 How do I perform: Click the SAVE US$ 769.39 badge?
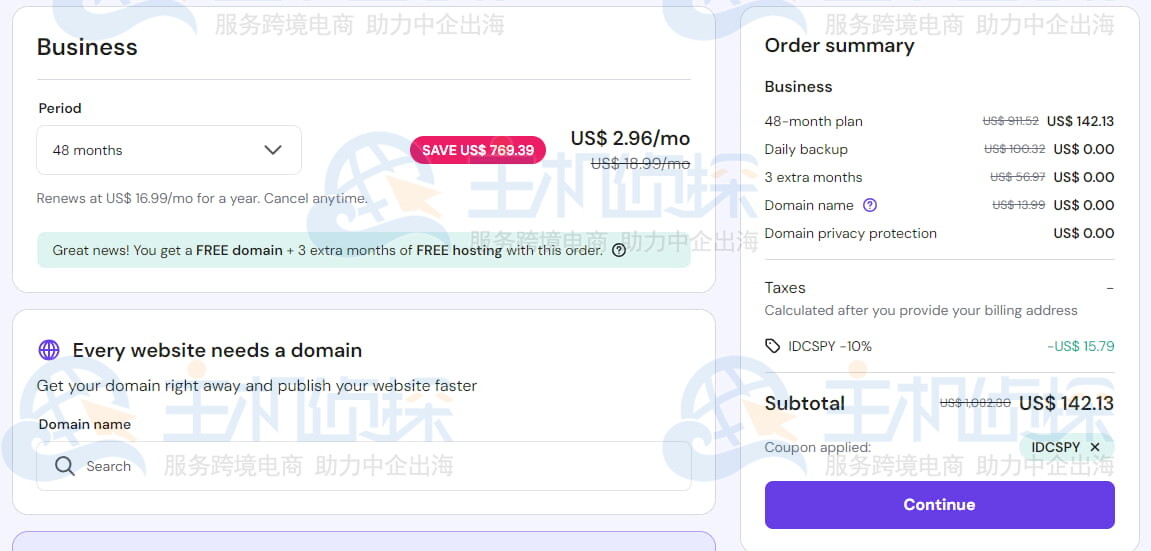pyautogui.click(x=478, y=150)
